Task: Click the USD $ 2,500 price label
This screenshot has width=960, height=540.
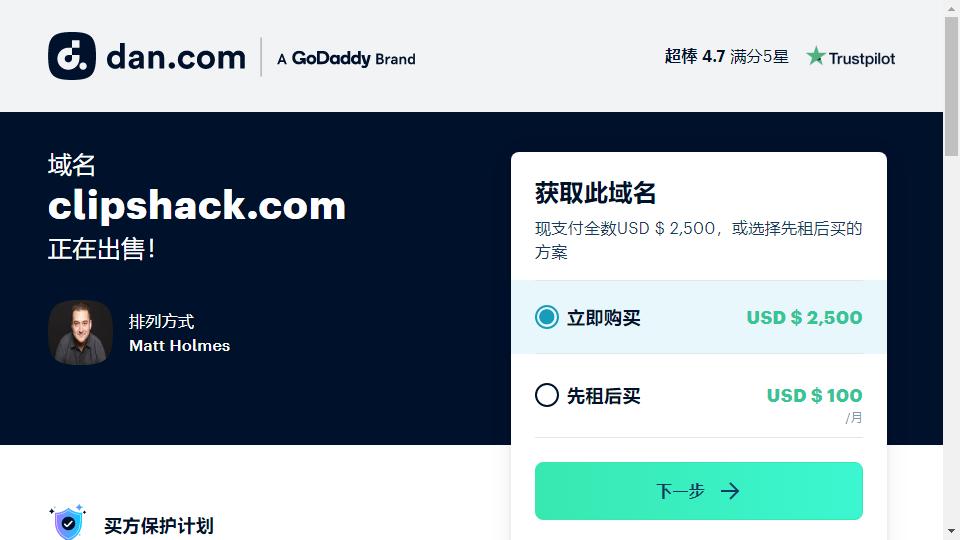Action: [x=804, y=317]
